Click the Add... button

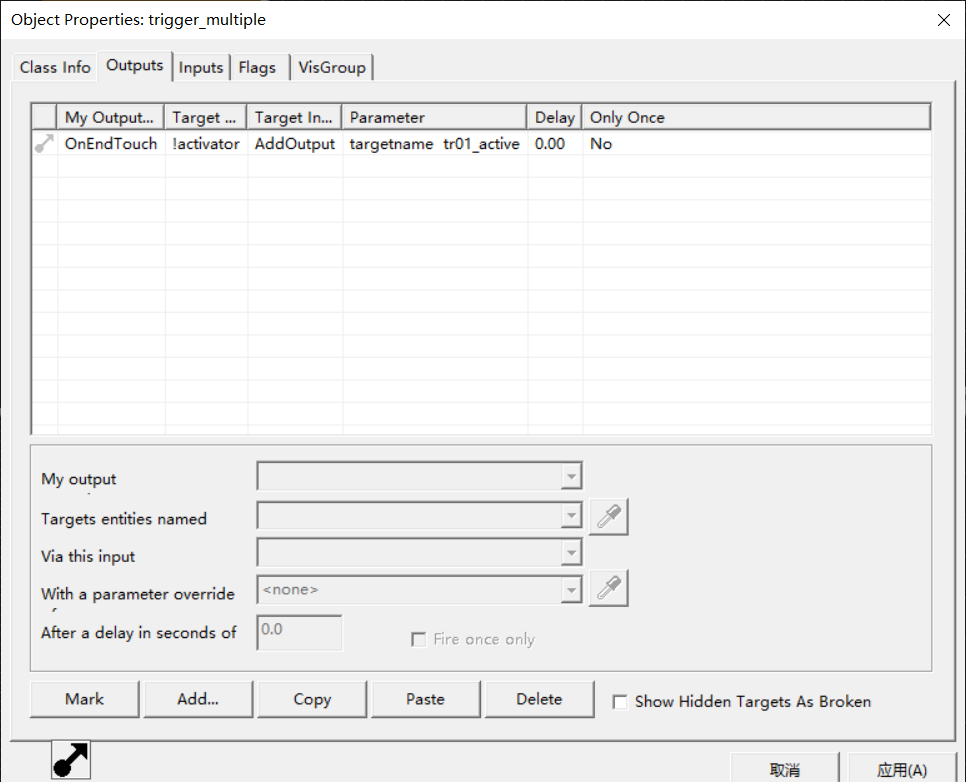pyautogui.click(x=198, y=699)
